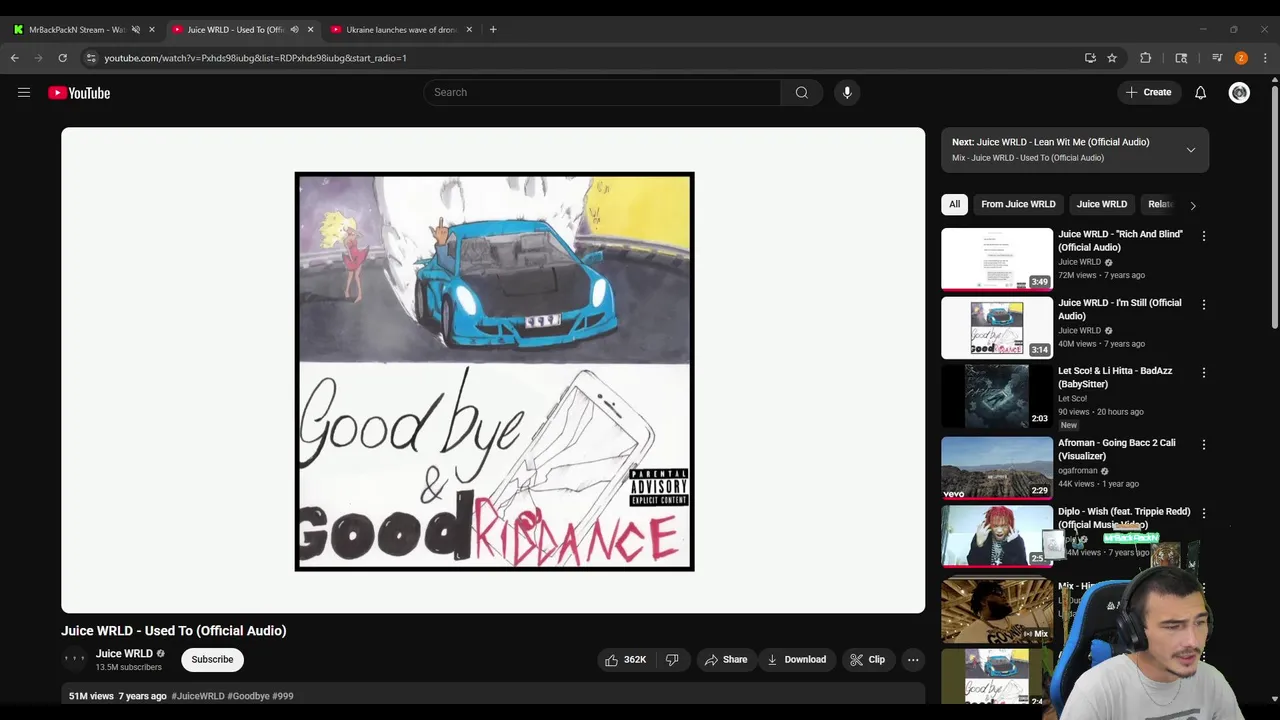View site information in the address bar

[x=91, y=58]
